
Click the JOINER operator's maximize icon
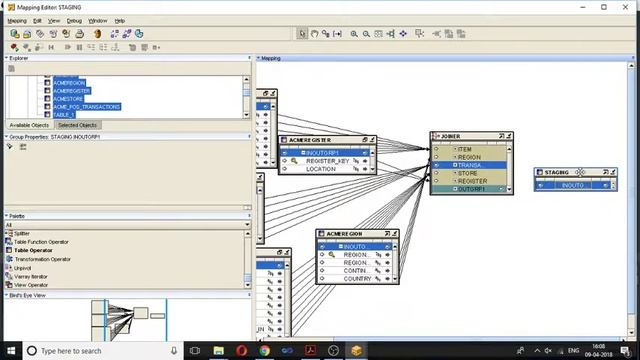tap(502, 136)
